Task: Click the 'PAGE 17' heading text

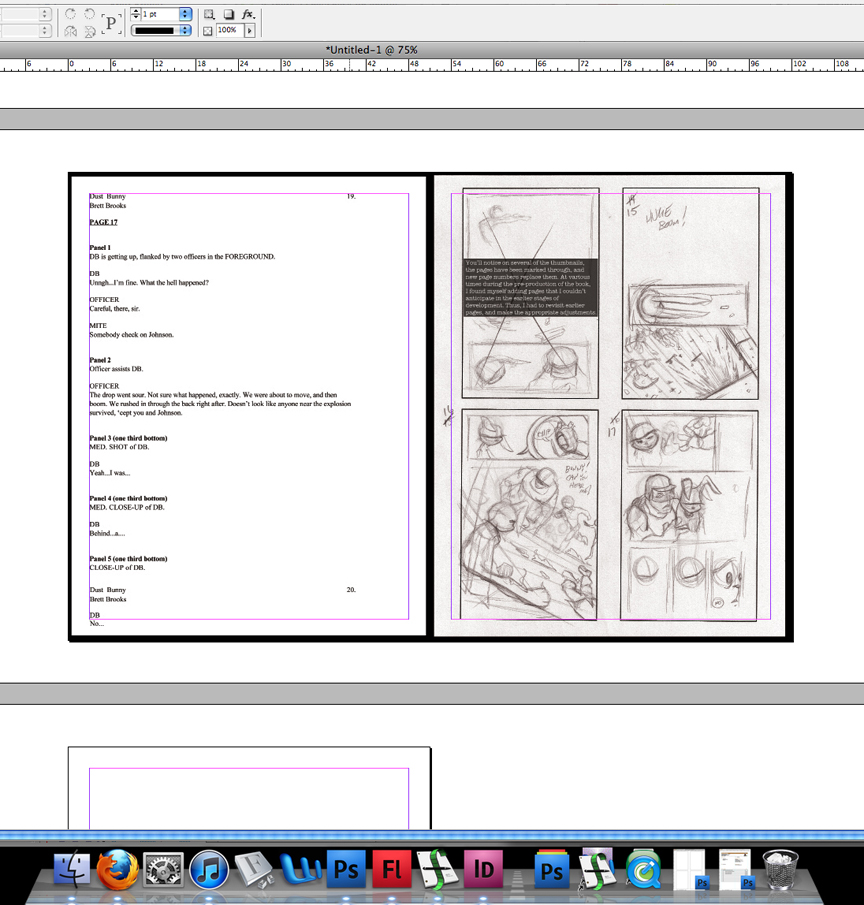Action: [103, 222]
